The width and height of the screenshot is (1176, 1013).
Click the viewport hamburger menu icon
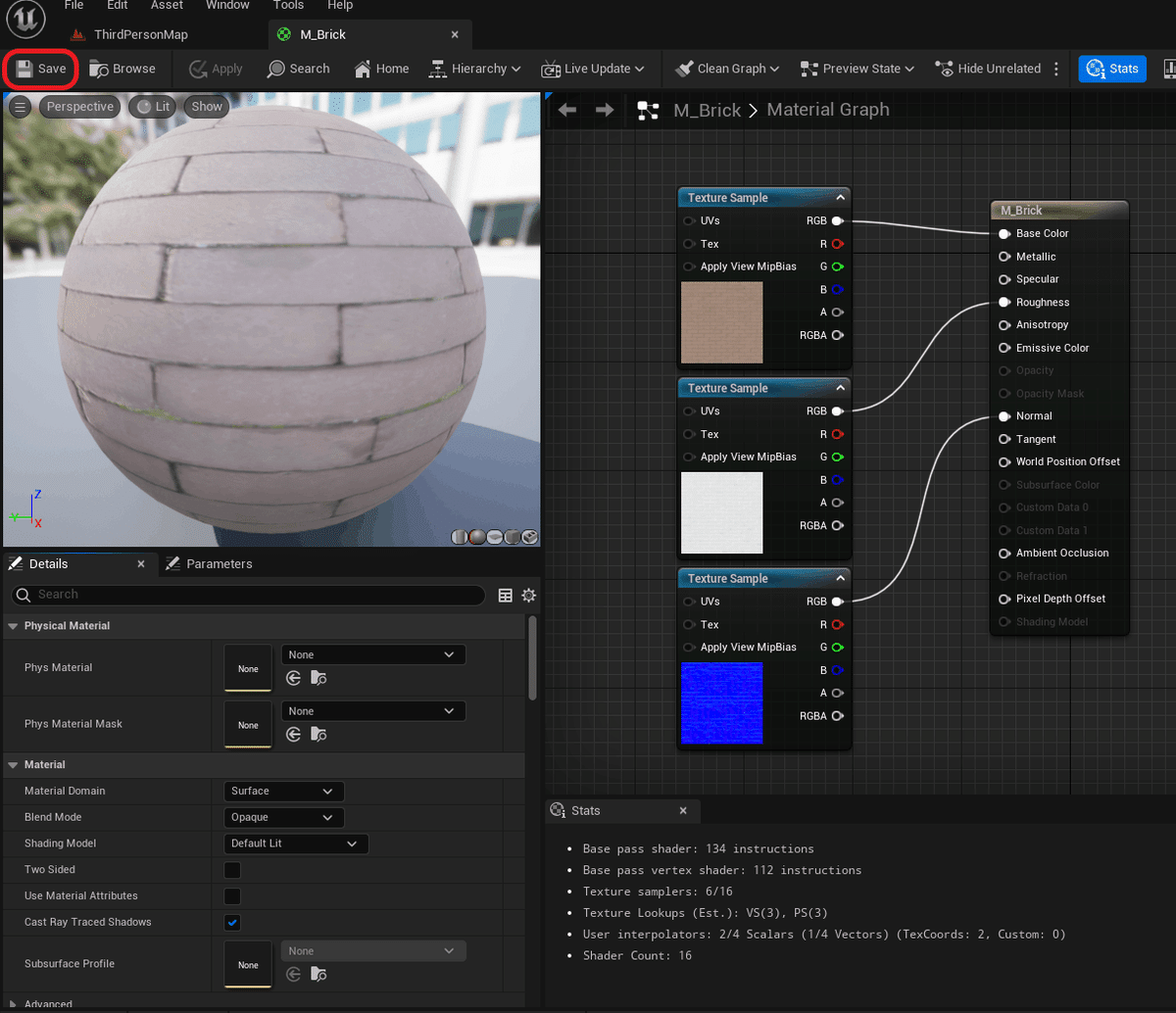[20, 107]
